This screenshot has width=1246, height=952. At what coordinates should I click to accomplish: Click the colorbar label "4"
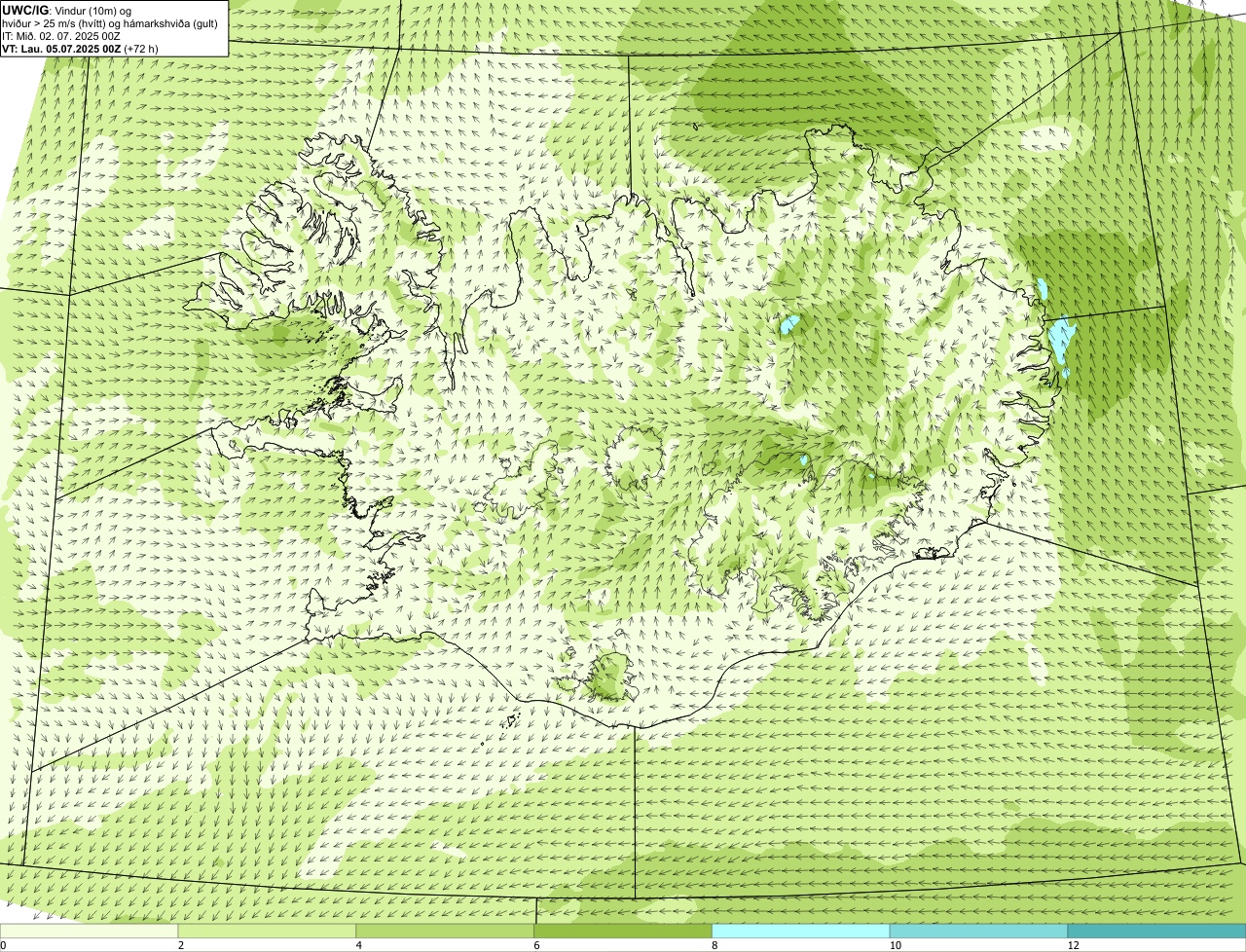[x=358, y=945]
